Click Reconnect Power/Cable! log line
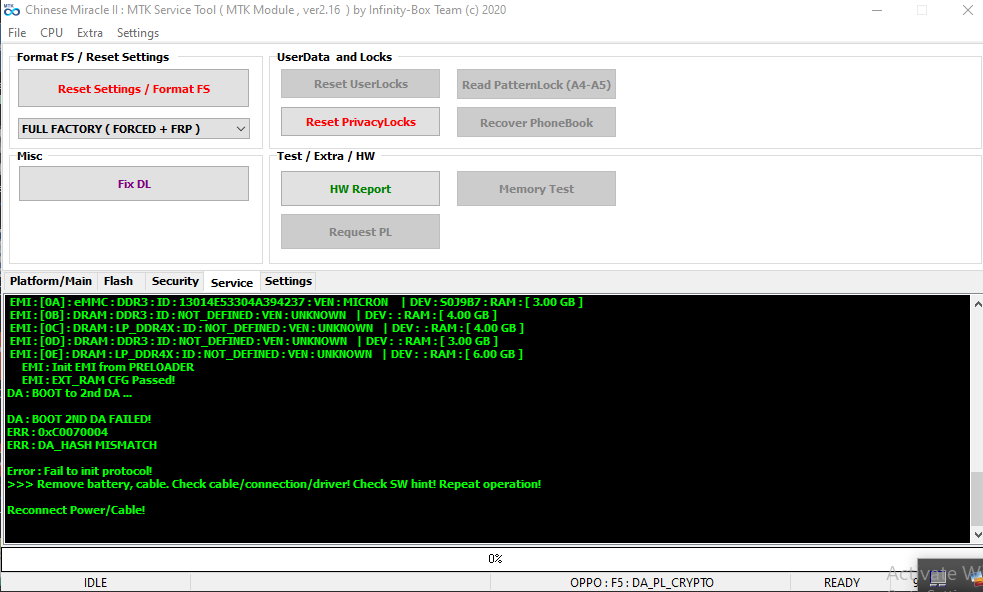Screen dimensions: 983x592 tap(76, 510)
